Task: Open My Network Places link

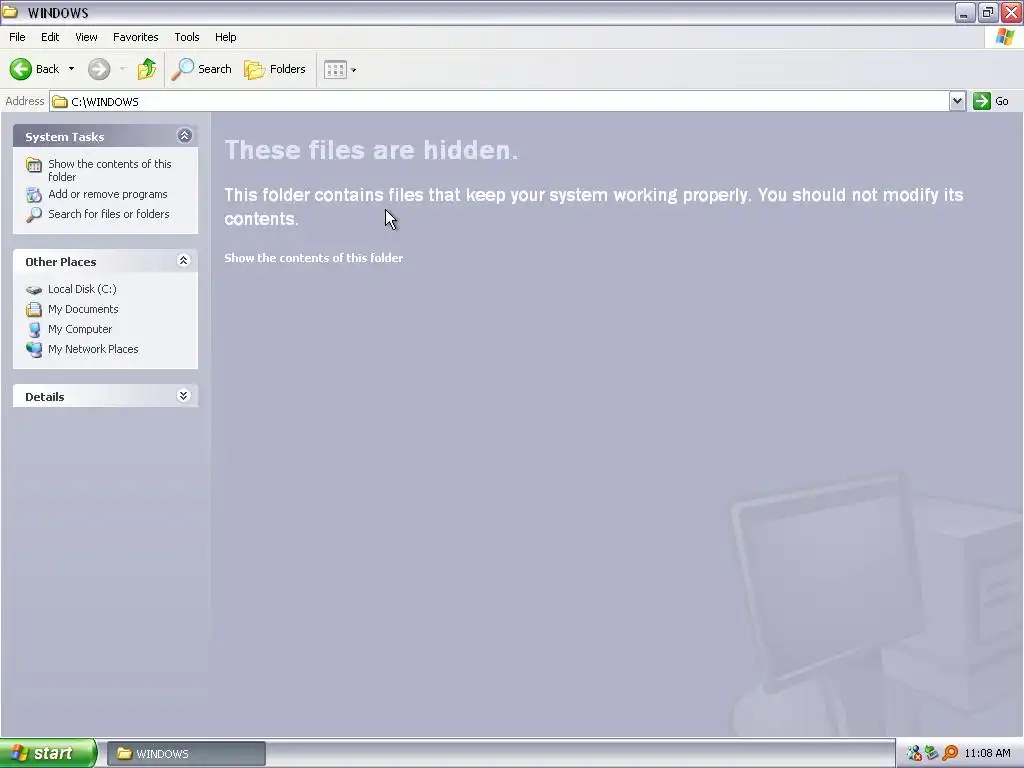Action: pos(93,349)
